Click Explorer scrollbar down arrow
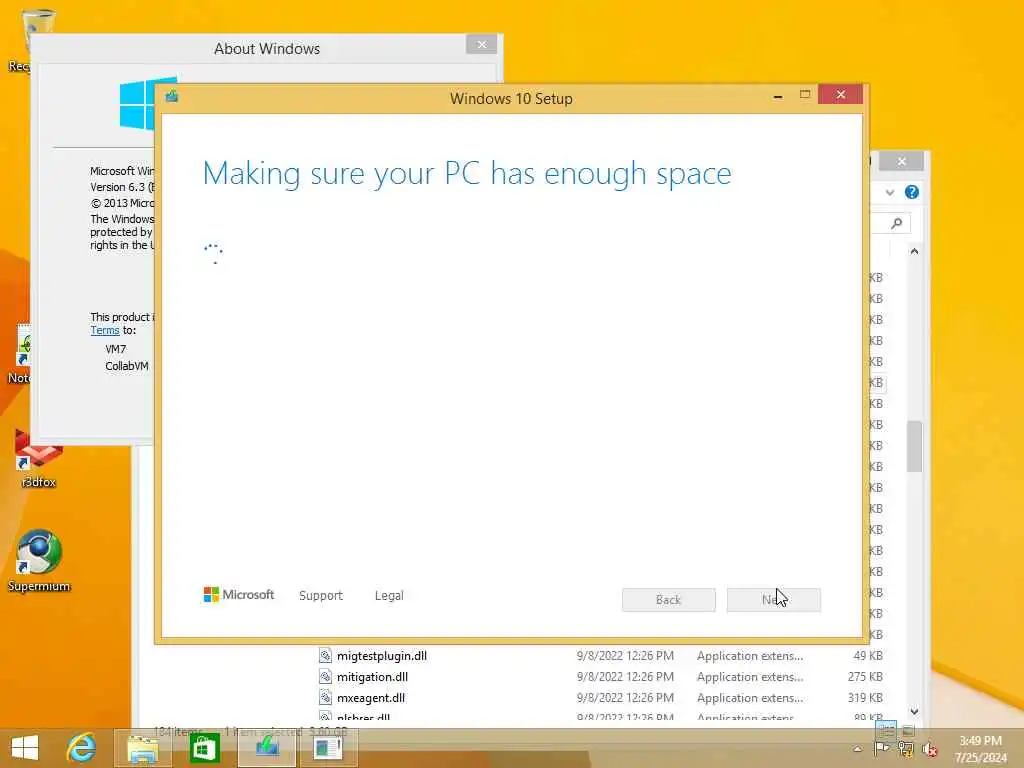This screenshot has height=768, width=1024. [x=914, y=711]
